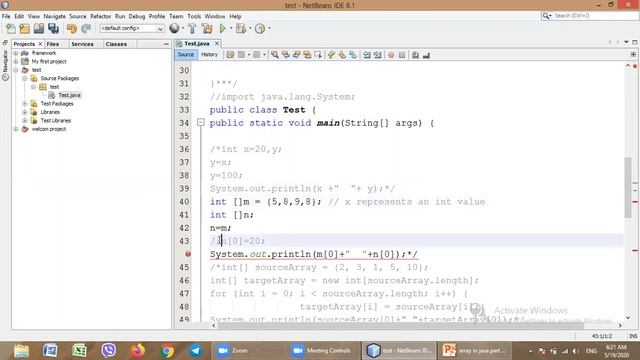Expand the Libraries node
Image resolution: width=640 pixels, height=360 pixels.
pyautogui.click(x=24, y=112)
